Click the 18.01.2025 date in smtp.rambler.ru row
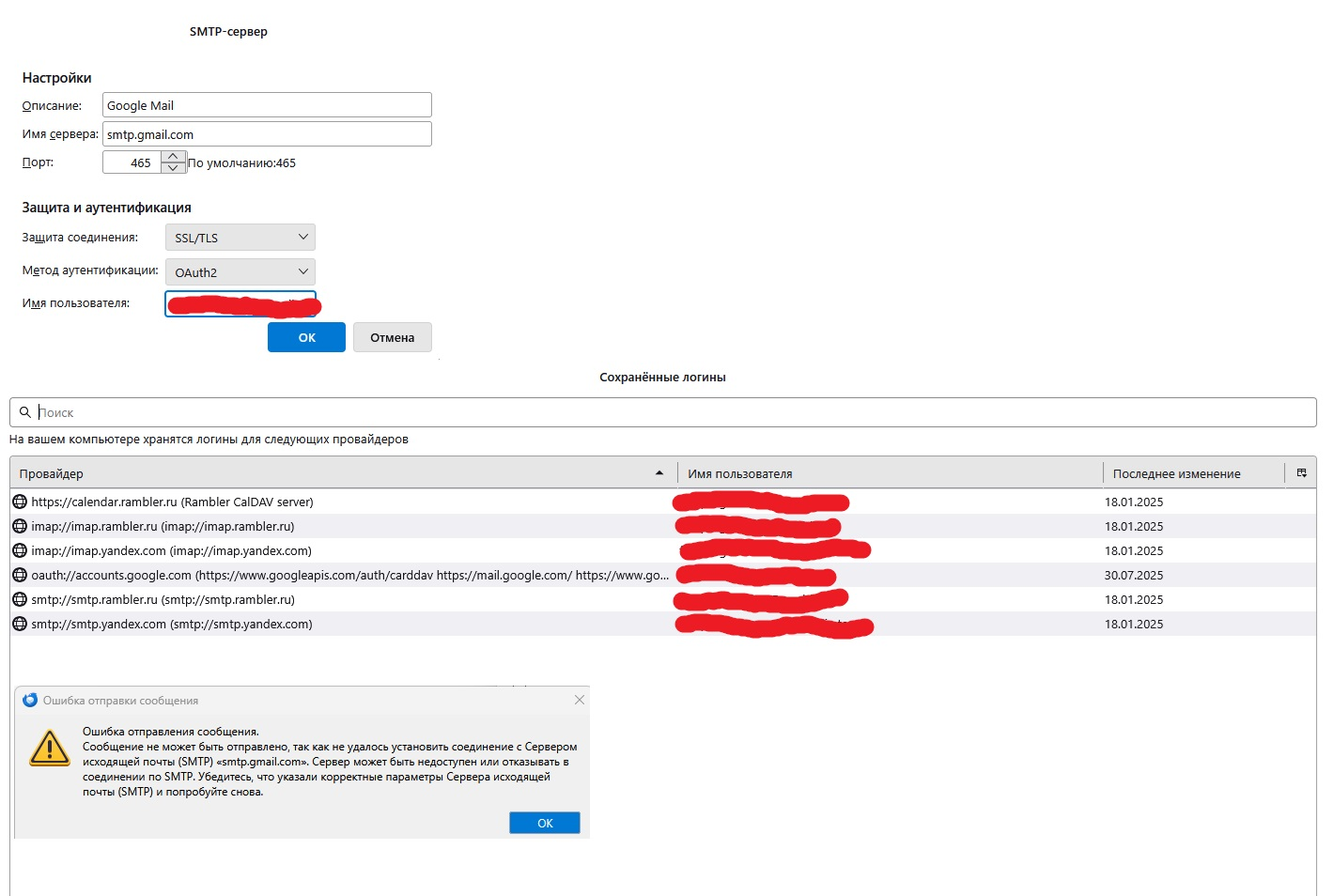Screen dimensions: 1333x896 click(x=1134, y=599)
